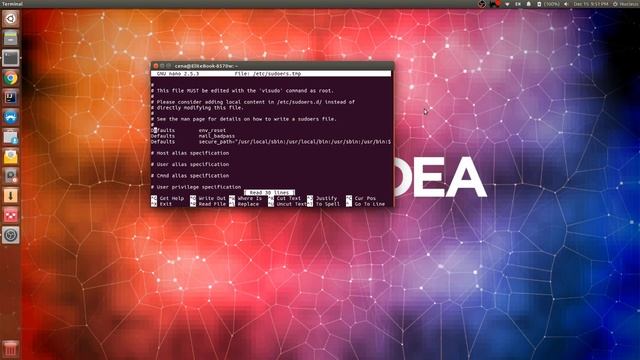Click the 'Please consider adding local content' line
The height and width of the screenshot is (360, 640).
(x=253, y=102)
